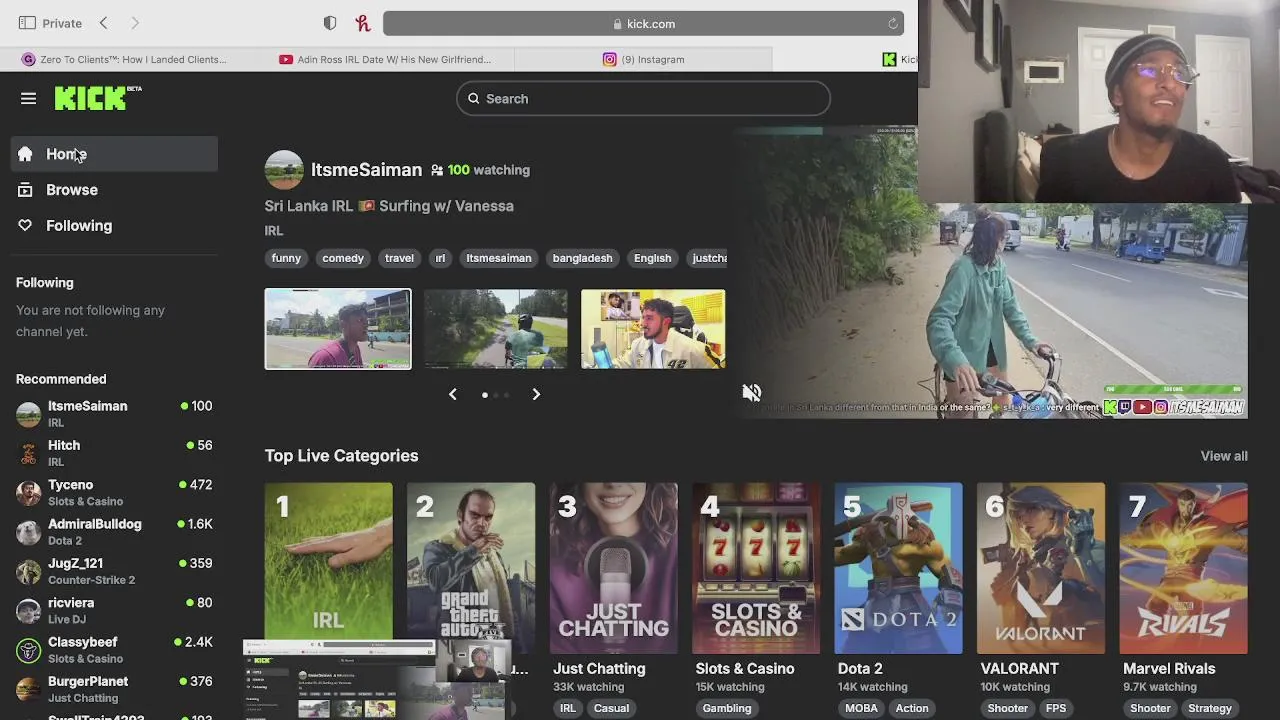
Task: Open recommended channel Classybeef
Action: click(x=115, y=649)
